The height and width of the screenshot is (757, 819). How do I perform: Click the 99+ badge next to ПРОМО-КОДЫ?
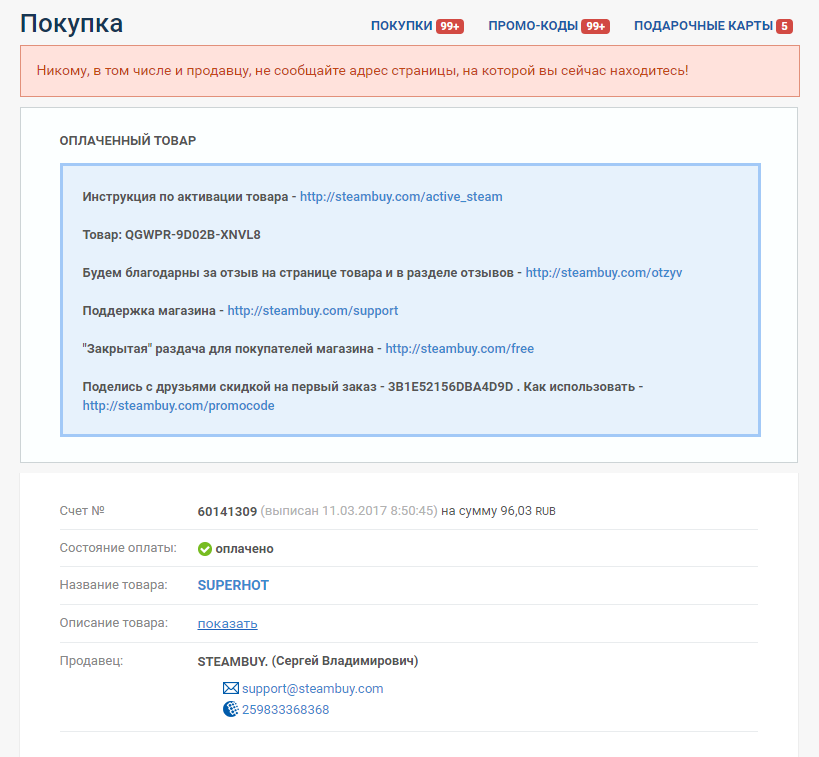tap(595, 26)
